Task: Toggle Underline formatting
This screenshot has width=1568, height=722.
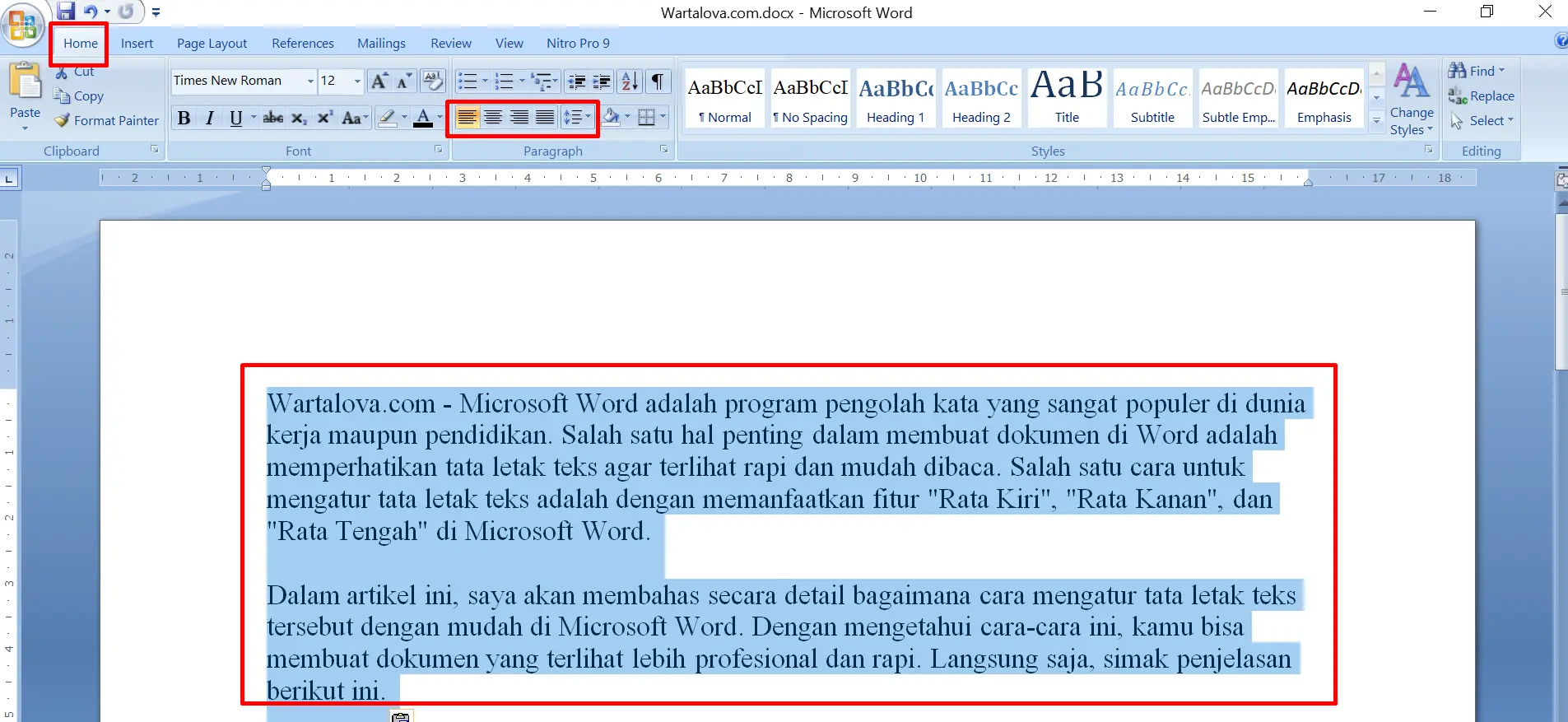Action: tap(235, 118)
